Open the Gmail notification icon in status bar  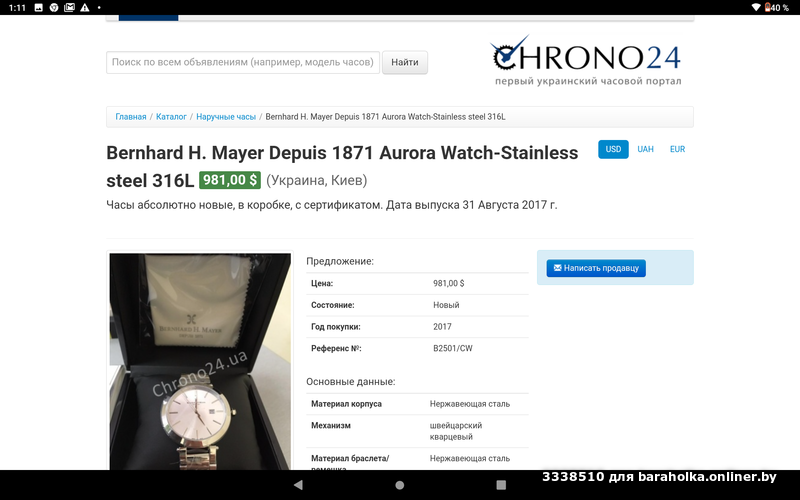[x=69, y=7]
